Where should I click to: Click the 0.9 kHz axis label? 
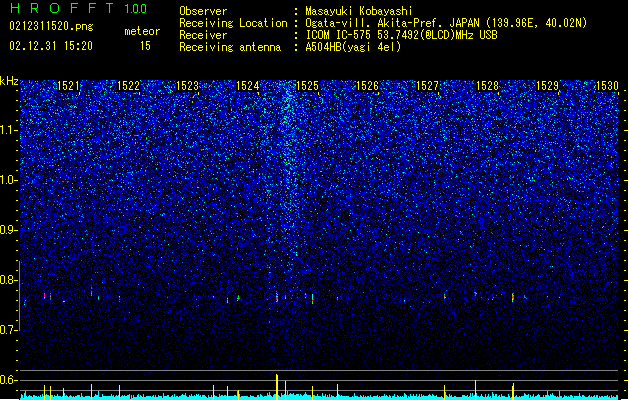[x=9, y=230]
